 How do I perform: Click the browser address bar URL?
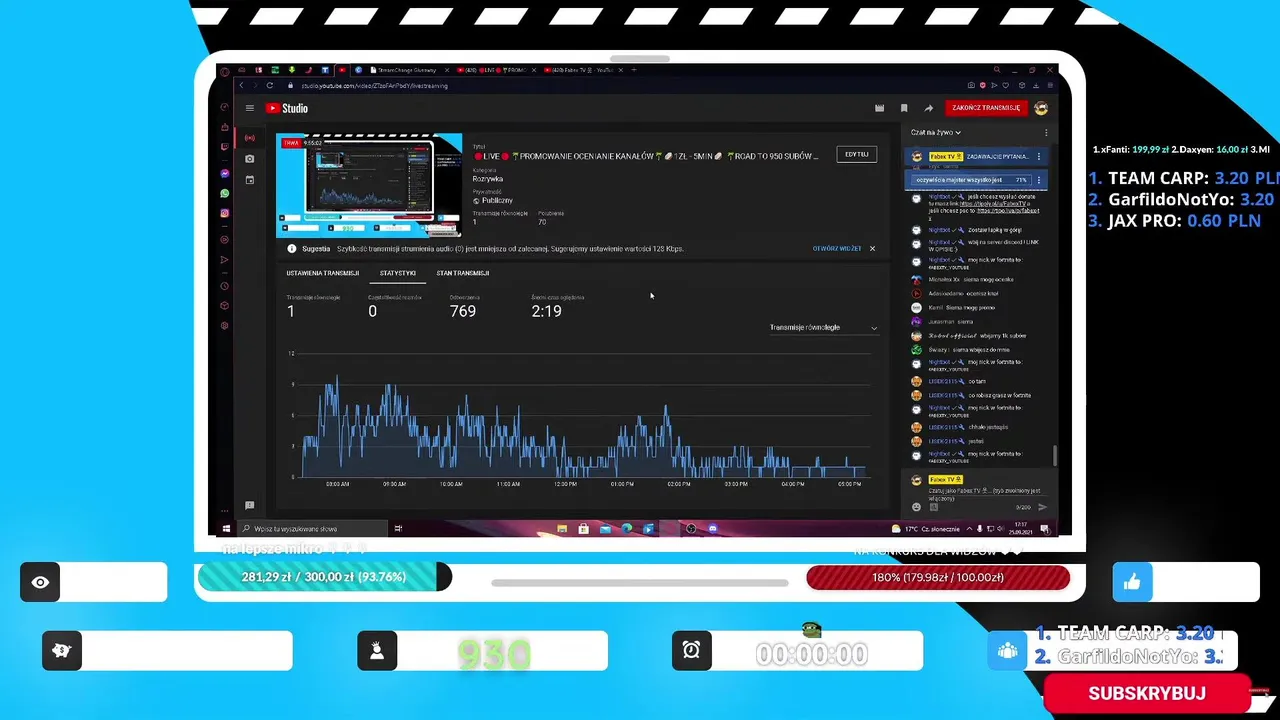[374, 86]
